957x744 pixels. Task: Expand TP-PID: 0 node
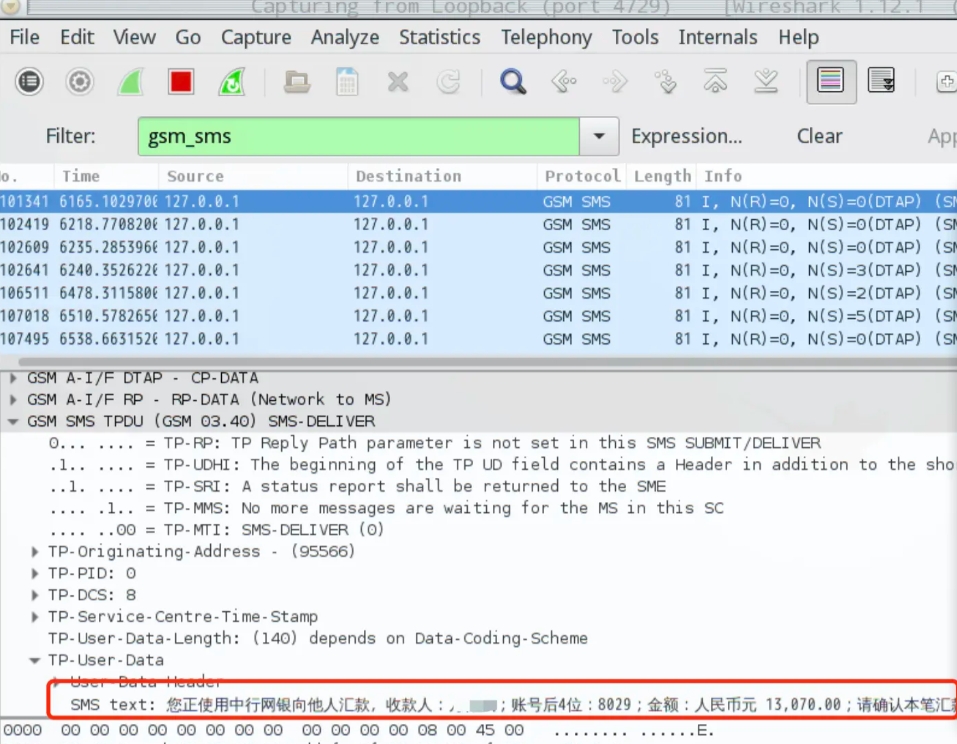(x=35, y=574)
